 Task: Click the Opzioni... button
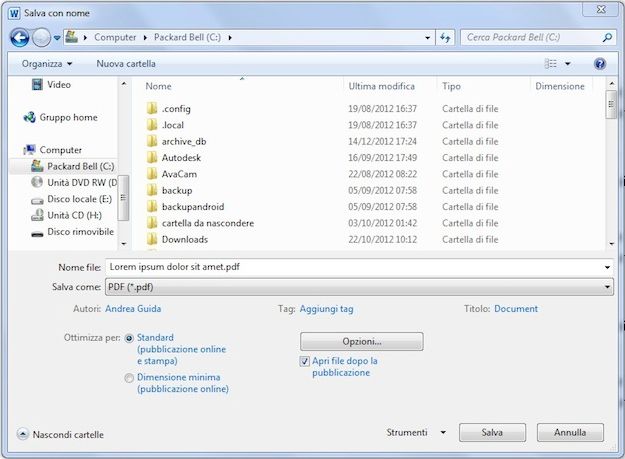click(362, 341)
